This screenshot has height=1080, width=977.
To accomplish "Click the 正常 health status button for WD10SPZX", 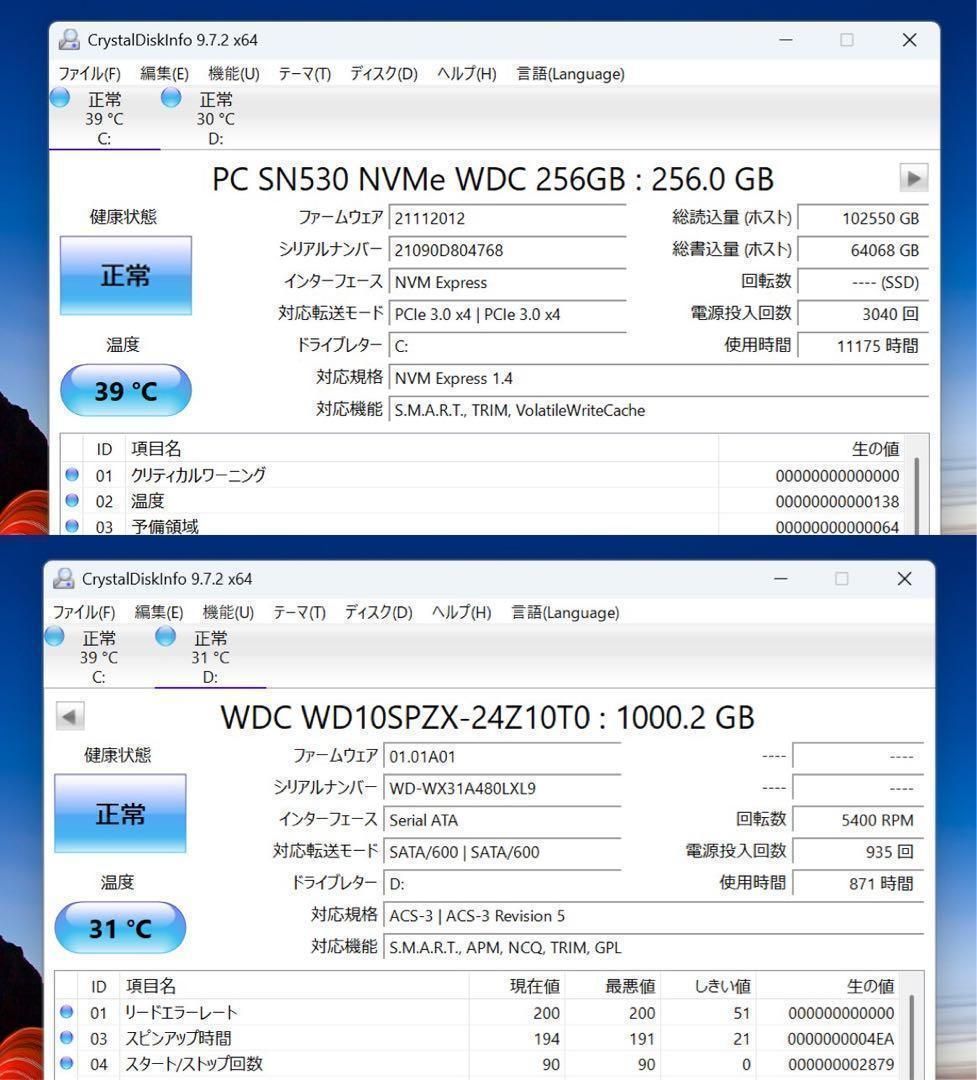I will pyautogui.click(x=120, y=814).
